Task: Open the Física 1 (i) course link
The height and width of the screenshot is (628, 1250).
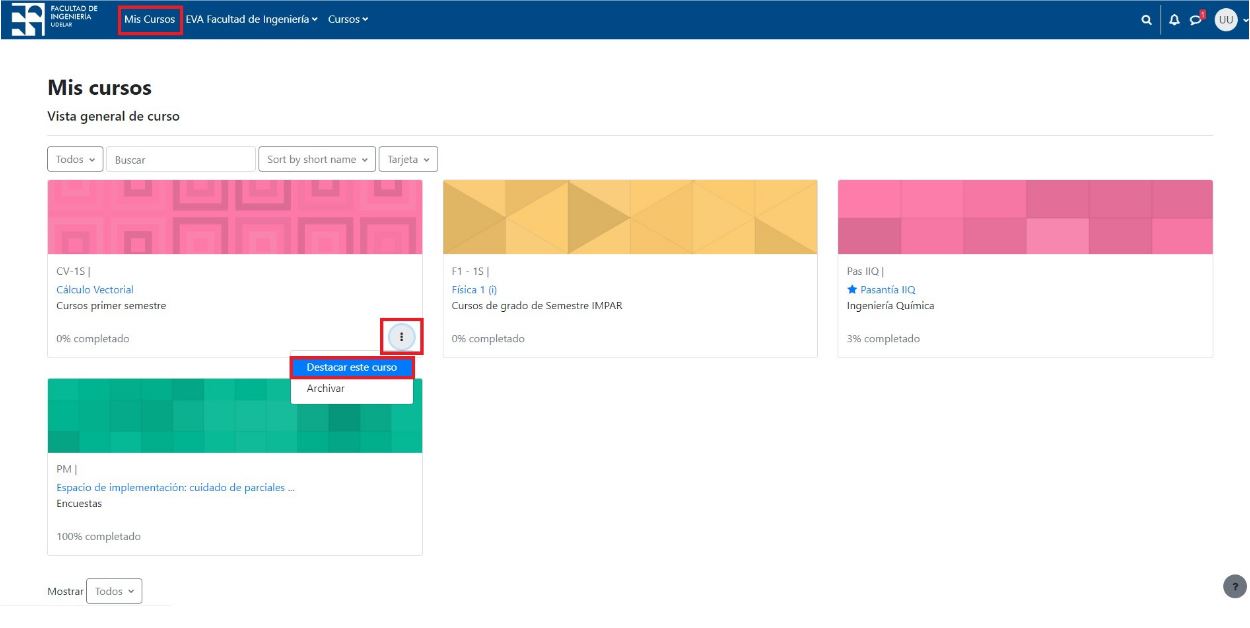Action: (474, 290)
